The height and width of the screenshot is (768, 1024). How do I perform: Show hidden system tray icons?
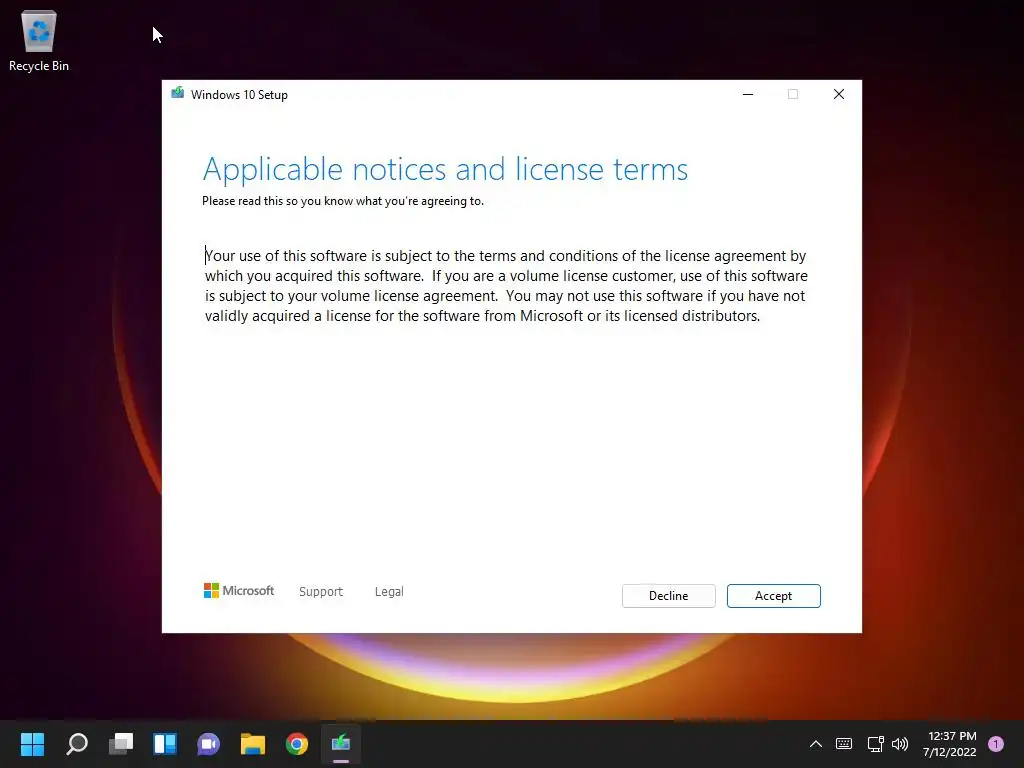point(816,744)
